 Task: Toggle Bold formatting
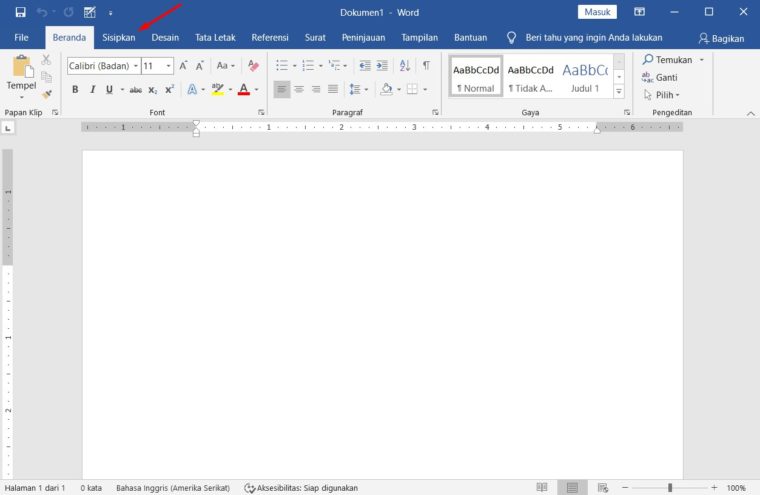75,89
